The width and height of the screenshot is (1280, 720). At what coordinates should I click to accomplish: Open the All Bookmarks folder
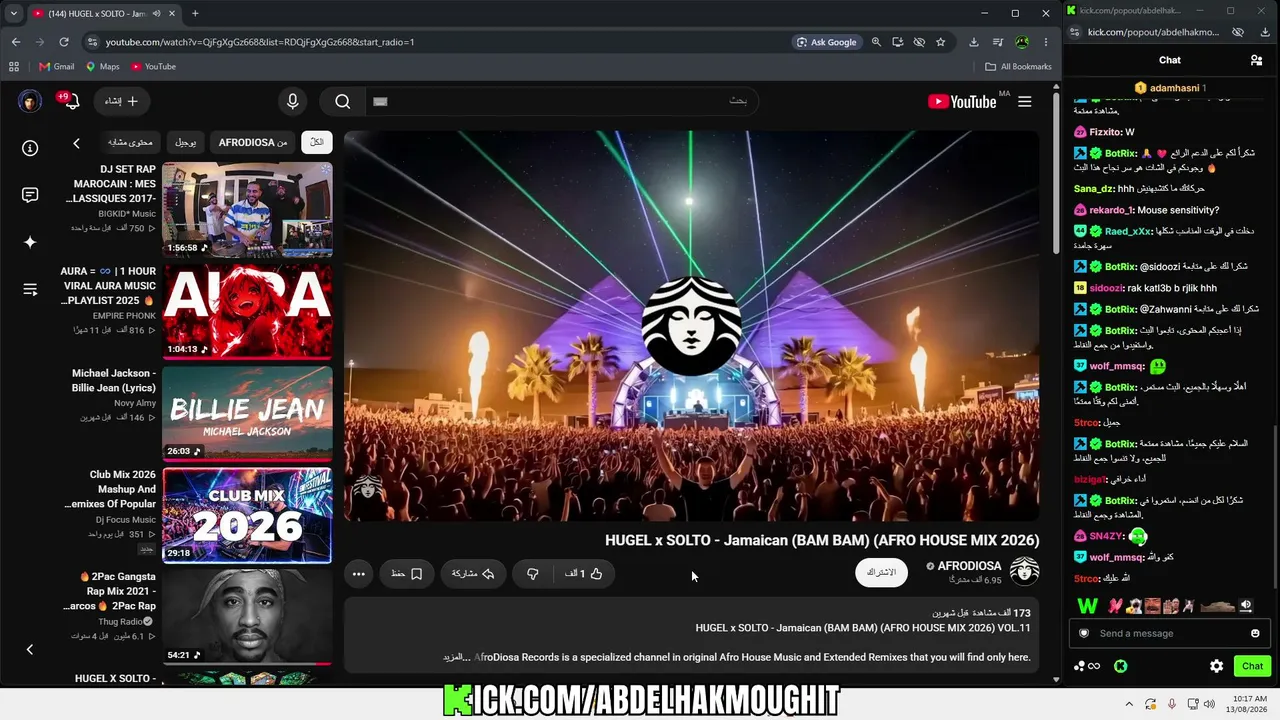(x=1018, y=67)
